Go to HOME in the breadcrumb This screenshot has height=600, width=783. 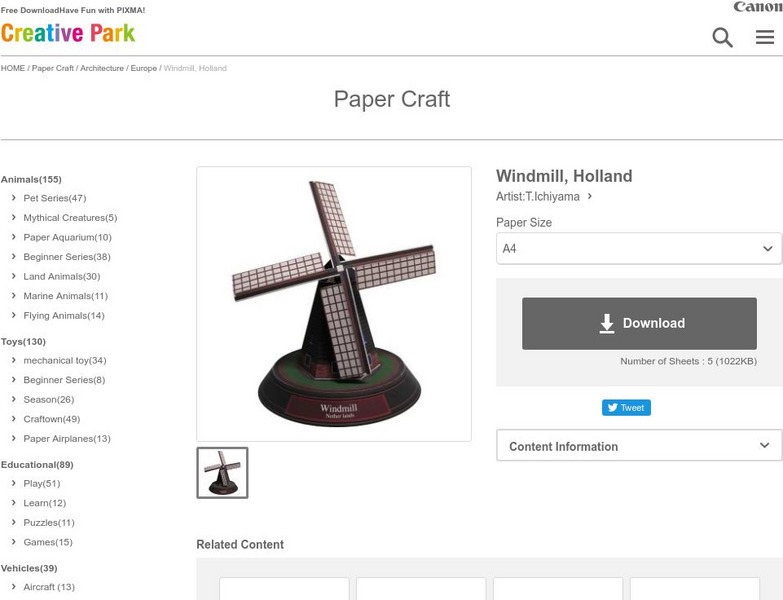pos(13,68)
